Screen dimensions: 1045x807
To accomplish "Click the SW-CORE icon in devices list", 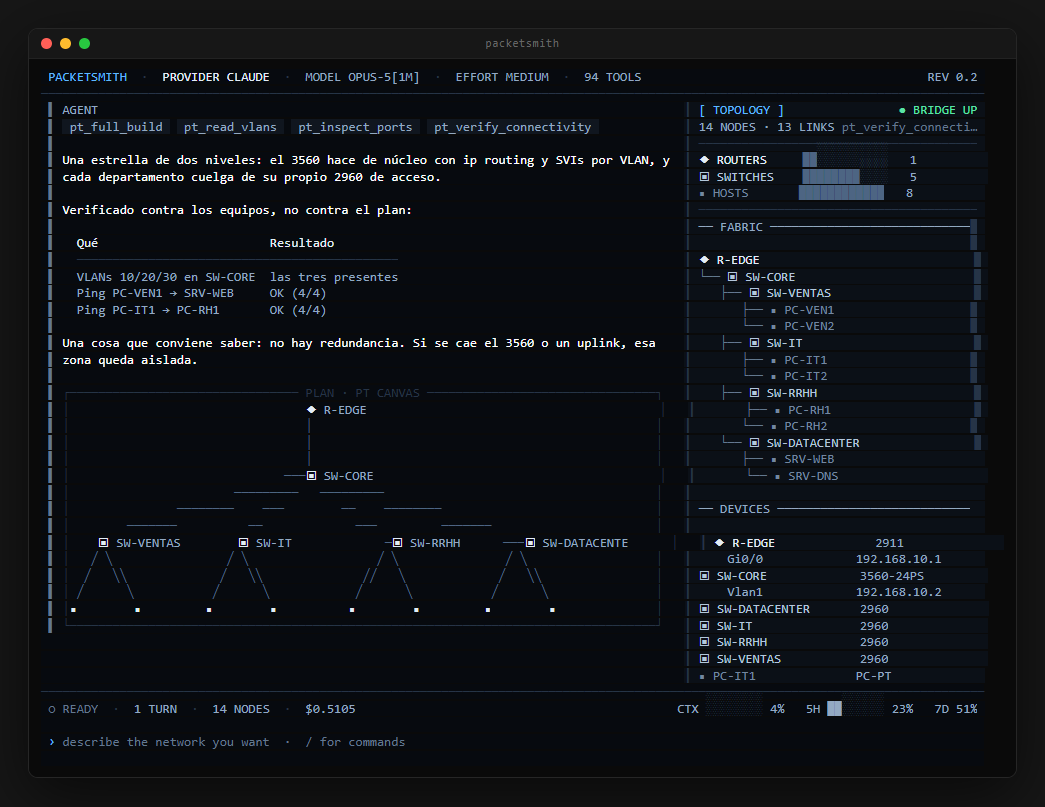I will [704, 576].
